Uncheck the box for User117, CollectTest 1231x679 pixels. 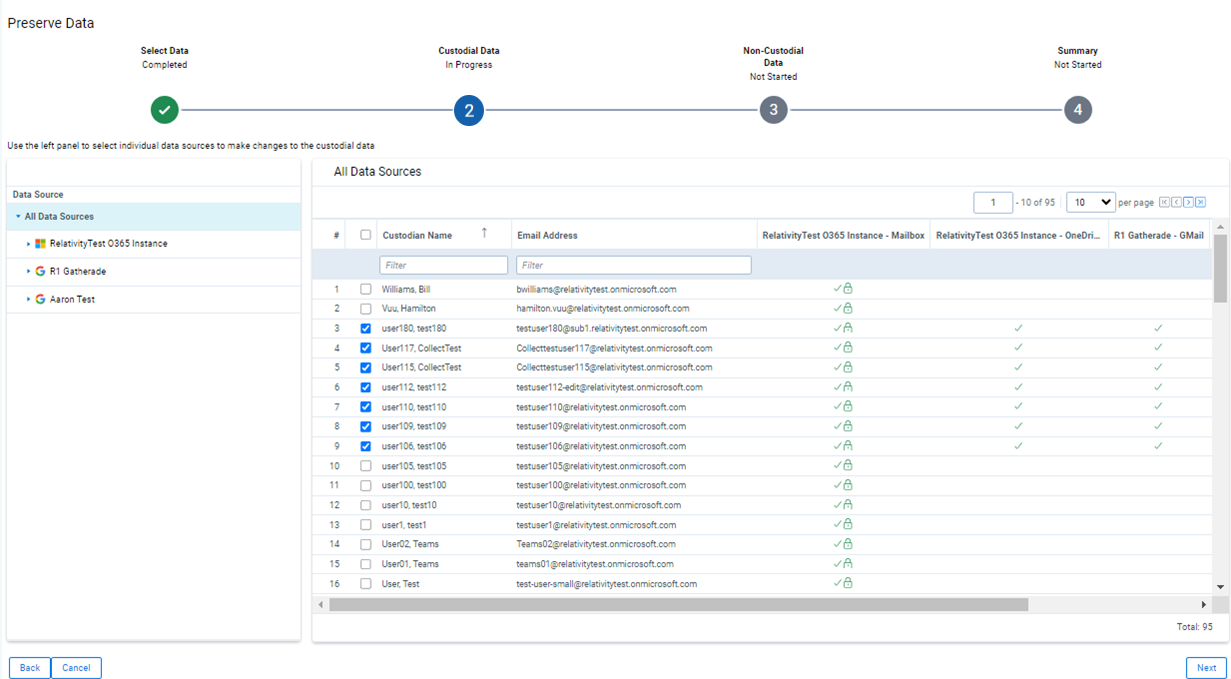(365, 348)
